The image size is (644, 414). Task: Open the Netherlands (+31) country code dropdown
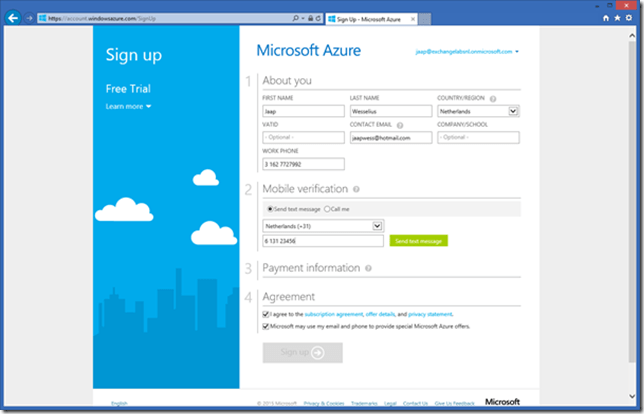(x=377, y=226)
